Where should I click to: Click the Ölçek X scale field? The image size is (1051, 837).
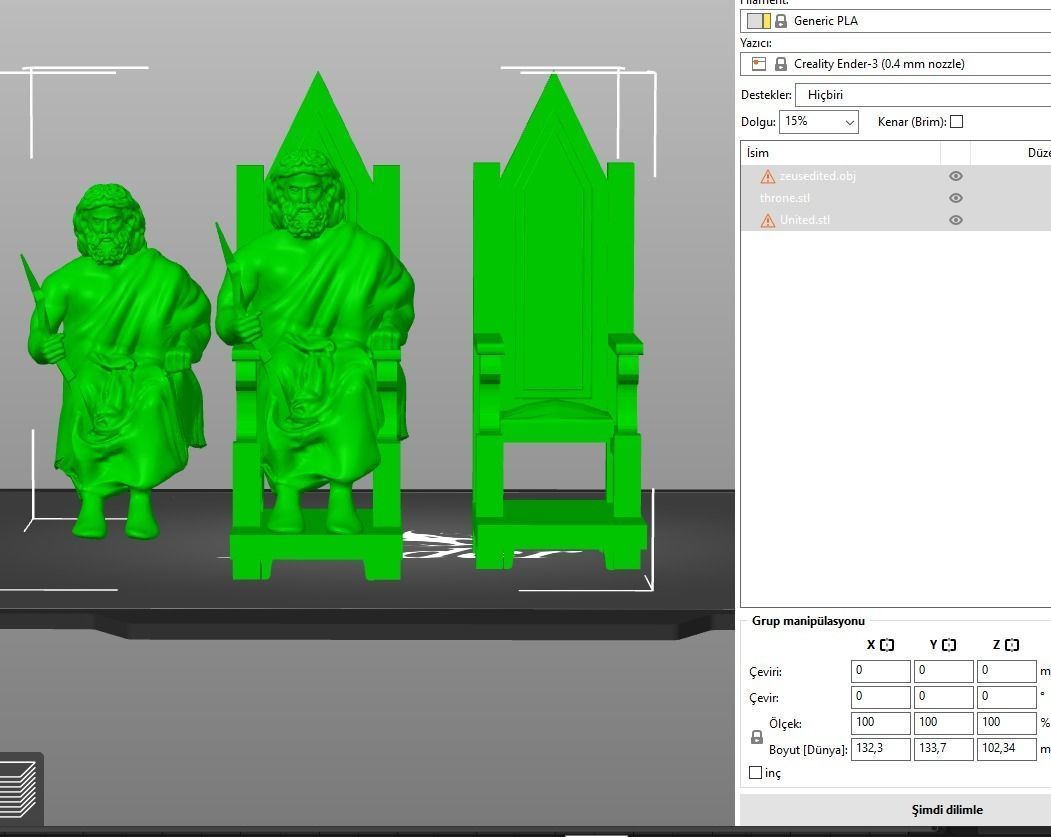pos(881,723)
